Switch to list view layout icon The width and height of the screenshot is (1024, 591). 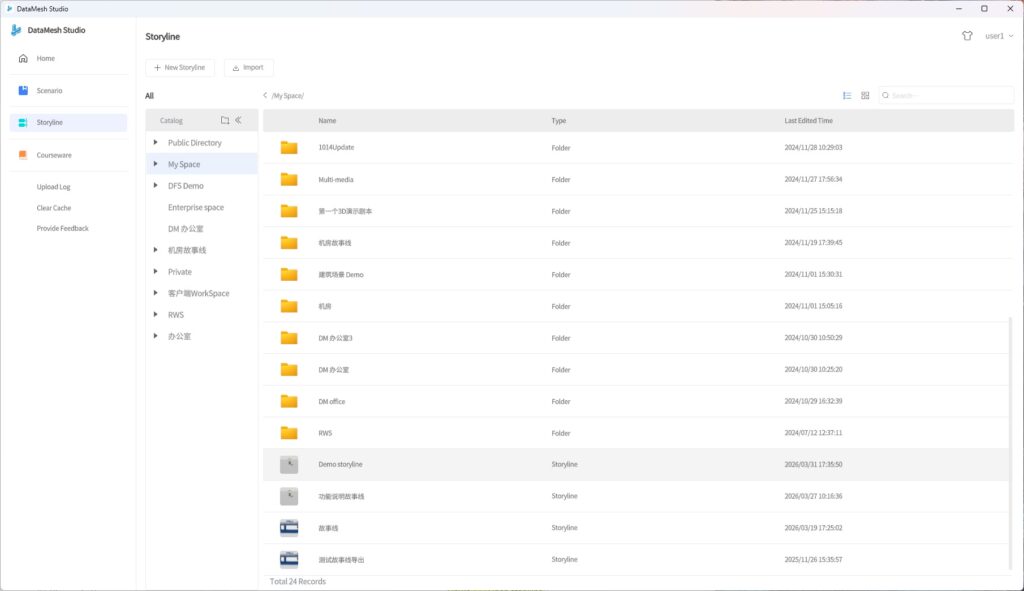coord(847,96)
